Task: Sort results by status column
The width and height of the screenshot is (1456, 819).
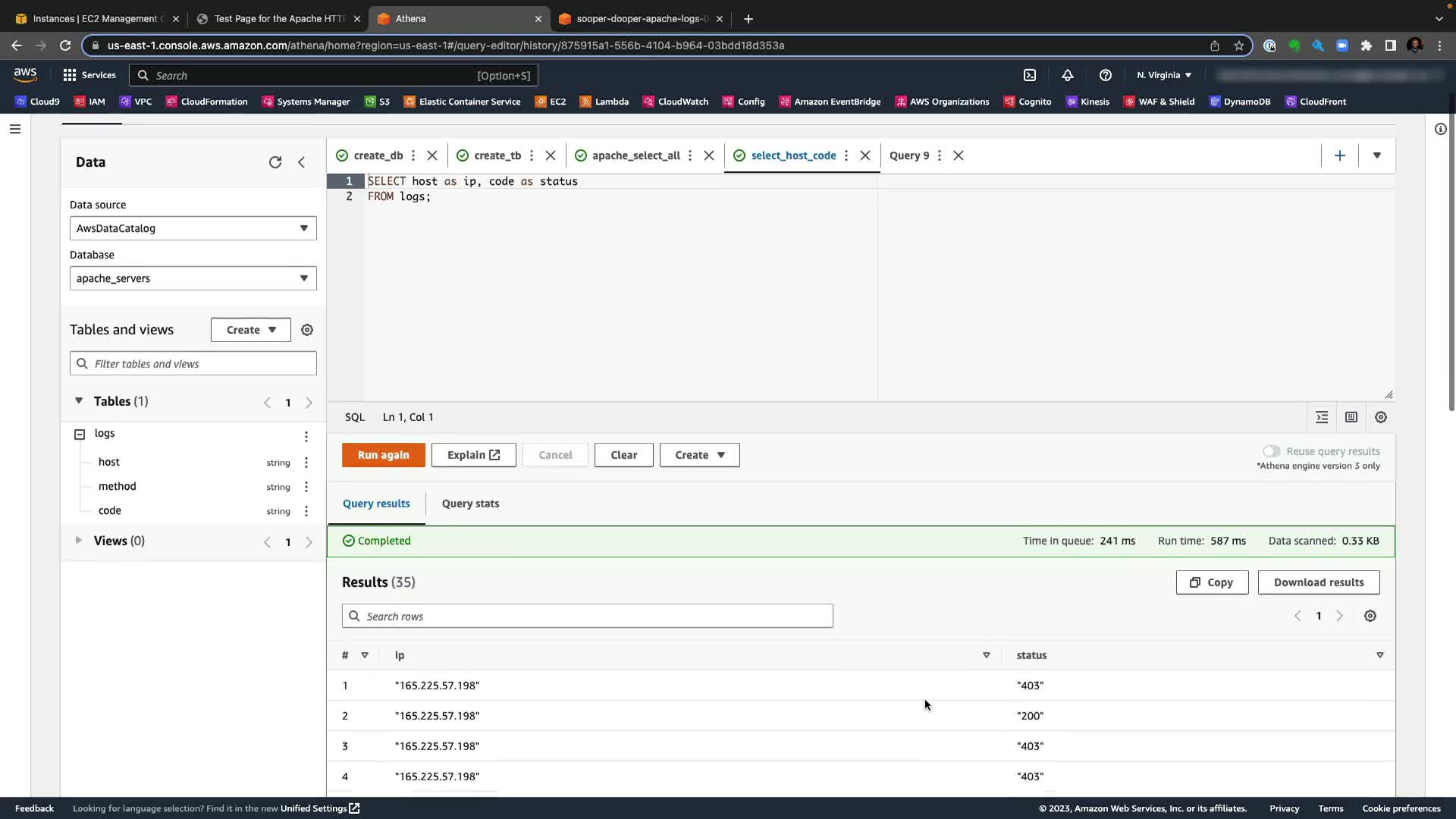Action: tap(1379, 655)
